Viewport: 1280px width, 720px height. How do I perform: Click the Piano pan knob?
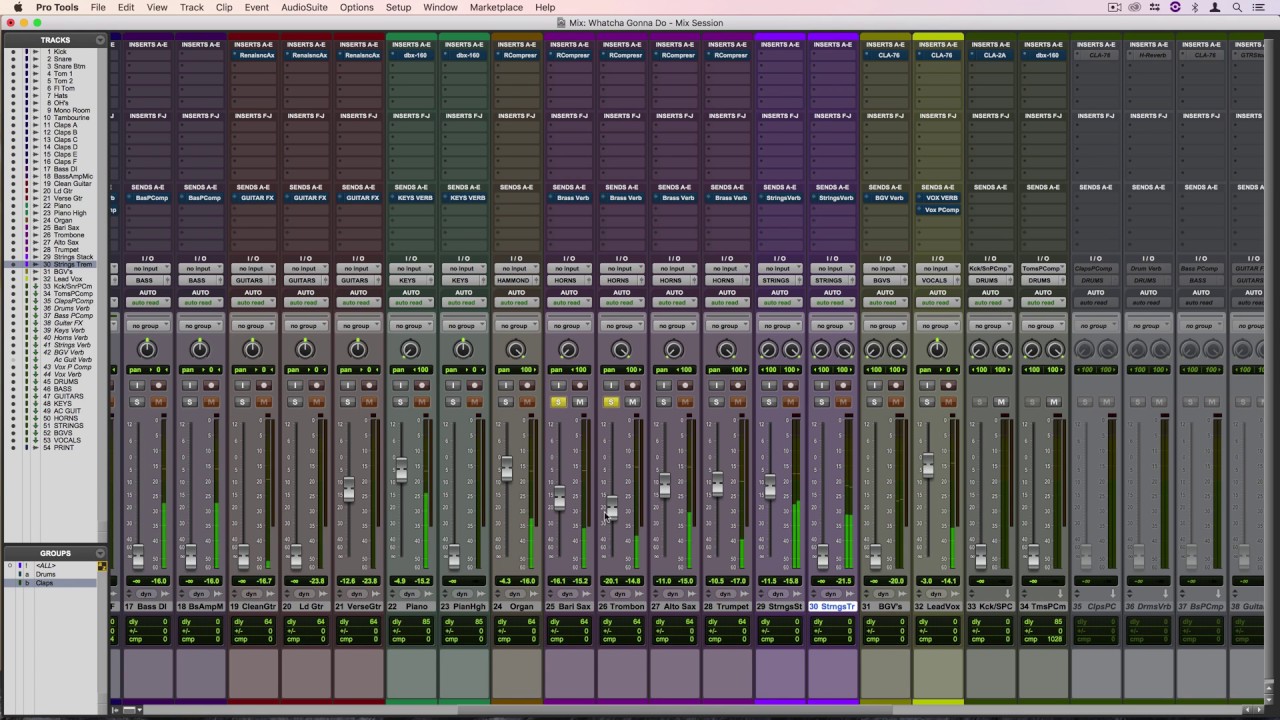(410, 349)
